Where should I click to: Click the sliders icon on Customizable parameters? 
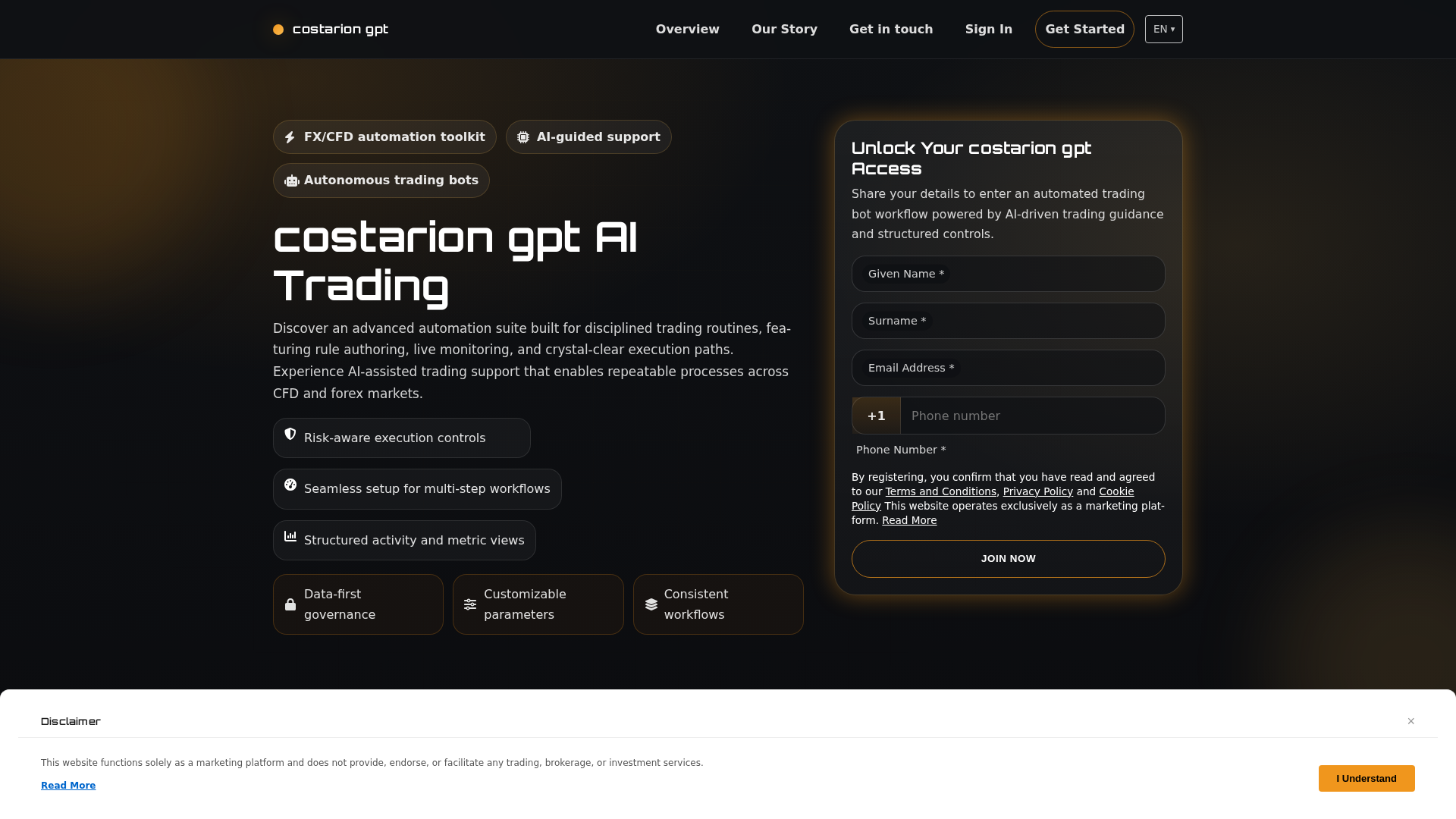coord(470,604)
